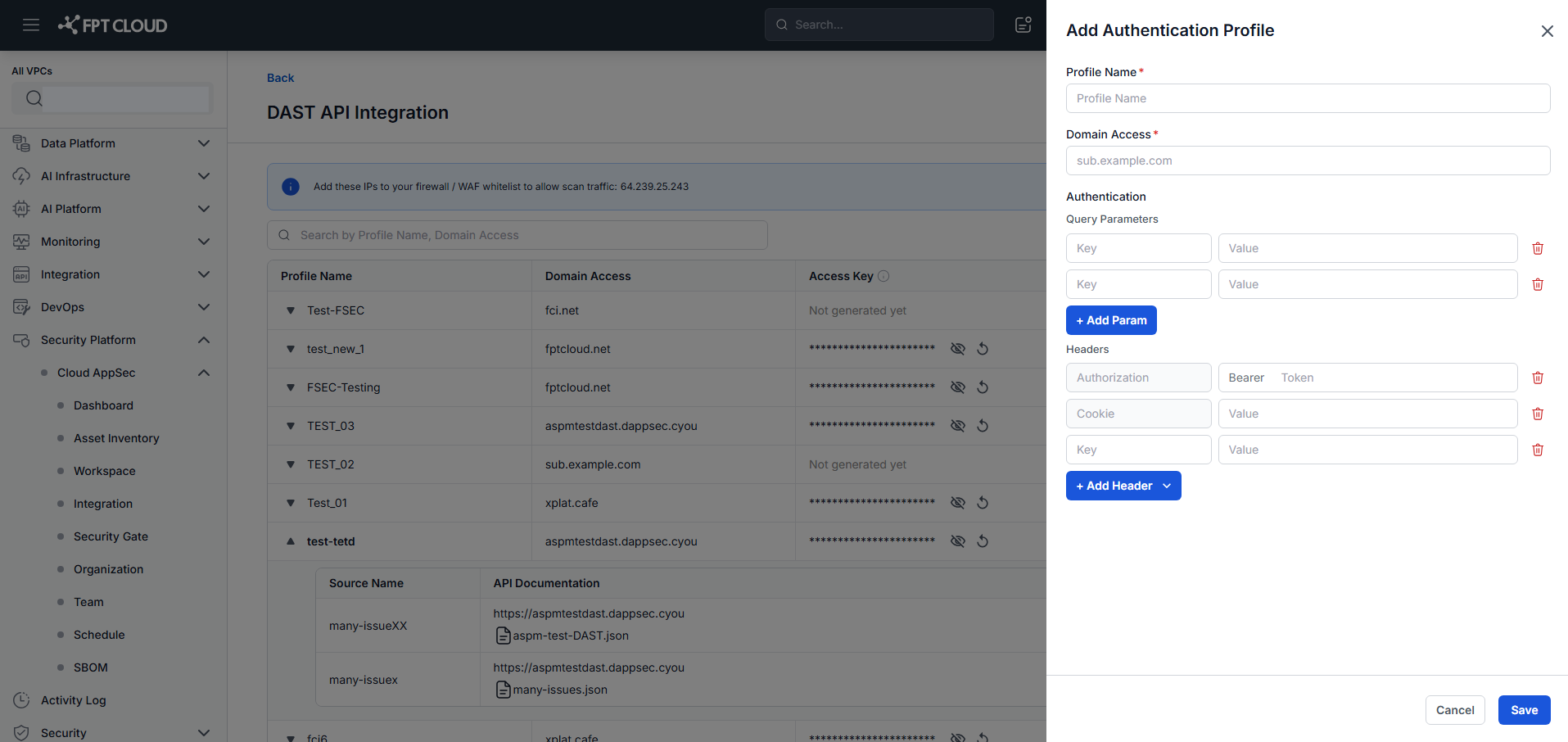Reveal the access key for Test_01
The height and width of the screenshot is (742, 1568).
point(957,503)
